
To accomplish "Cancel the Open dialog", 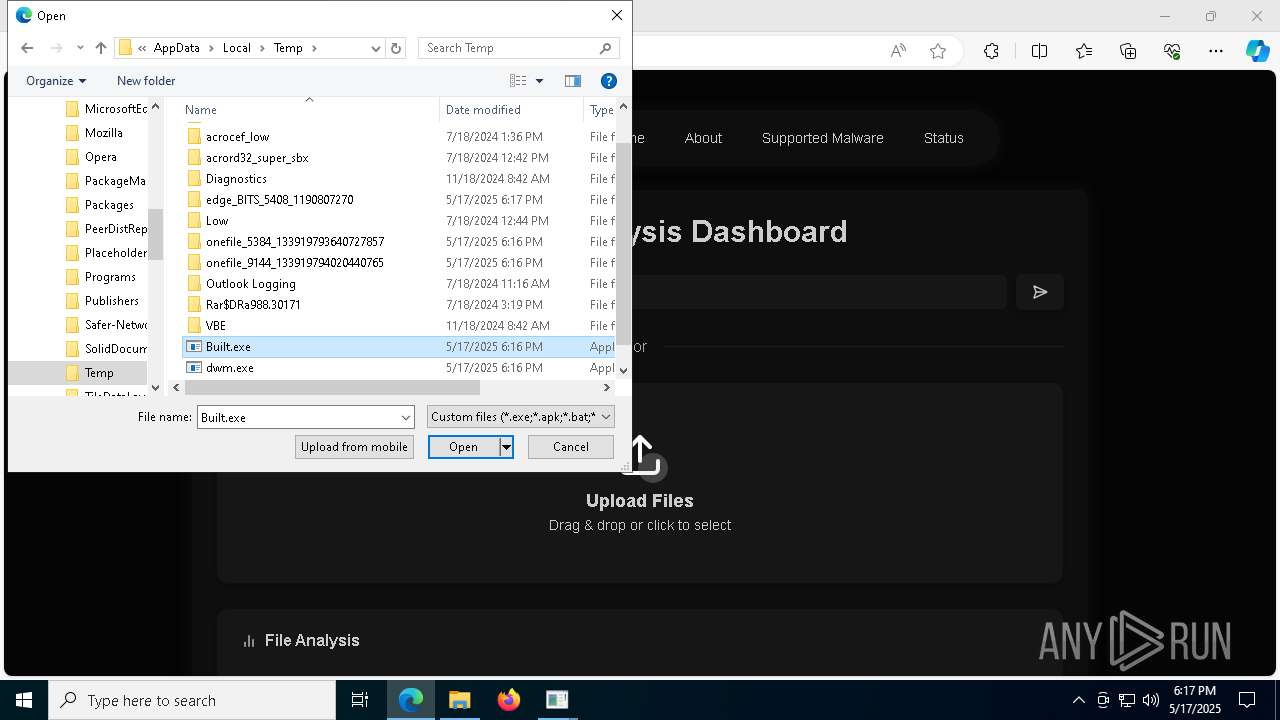I will click(571, 447).
